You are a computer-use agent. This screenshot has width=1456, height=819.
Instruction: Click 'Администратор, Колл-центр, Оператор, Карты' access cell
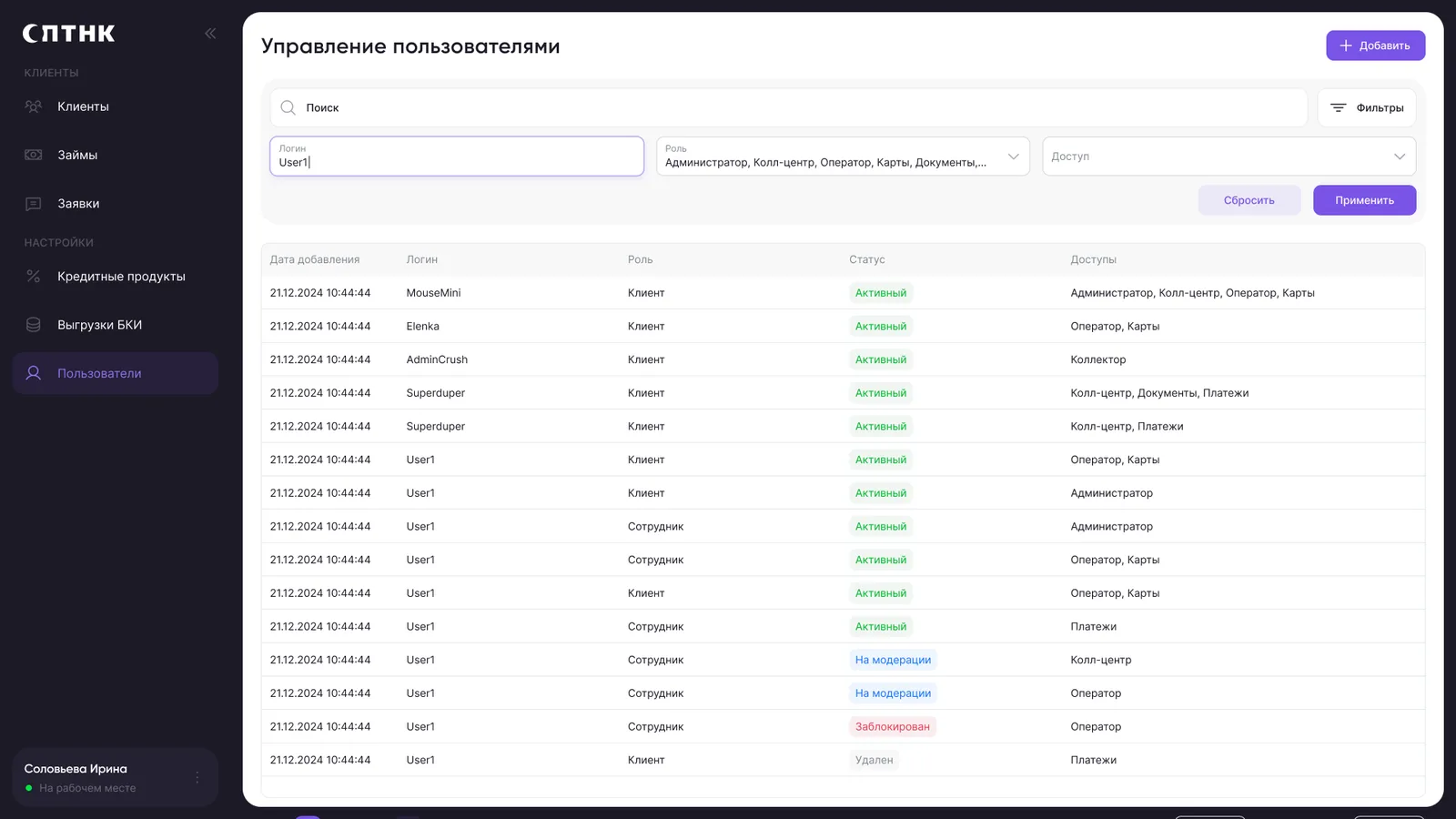tap(1192, 293)
